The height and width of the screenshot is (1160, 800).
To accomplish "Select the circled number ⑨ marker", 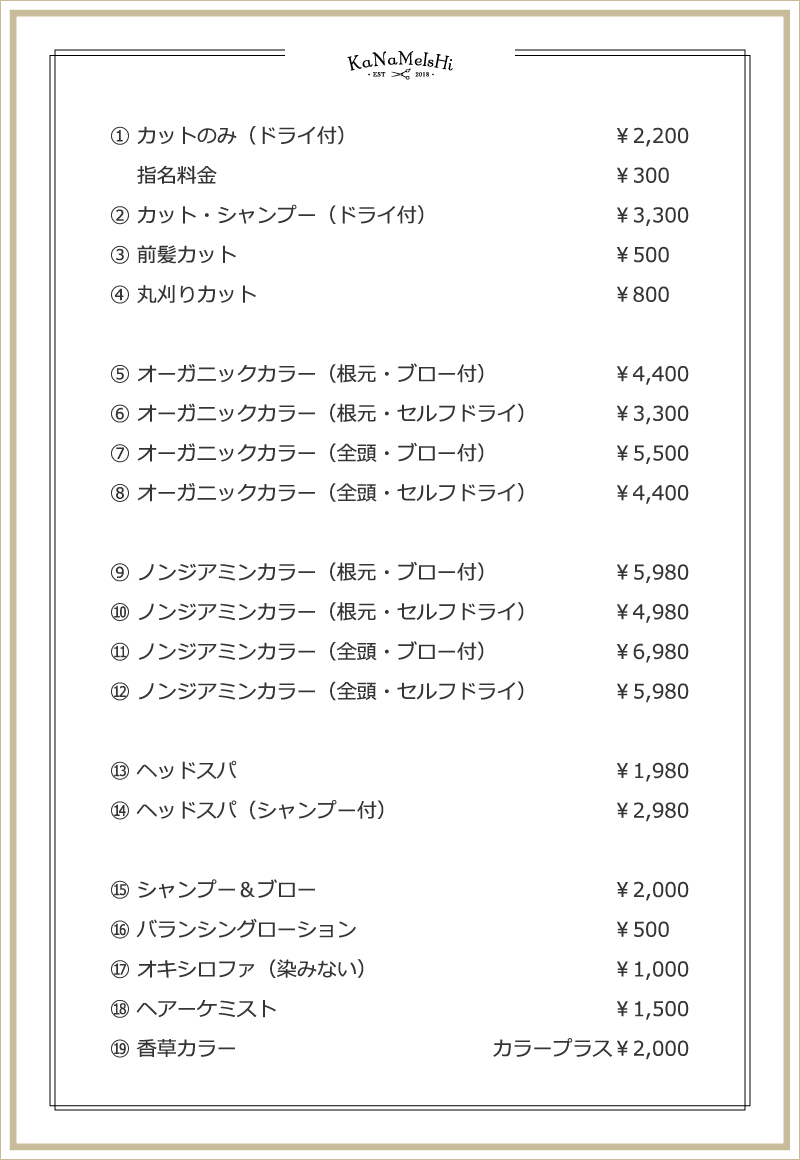I will point(119,573).
